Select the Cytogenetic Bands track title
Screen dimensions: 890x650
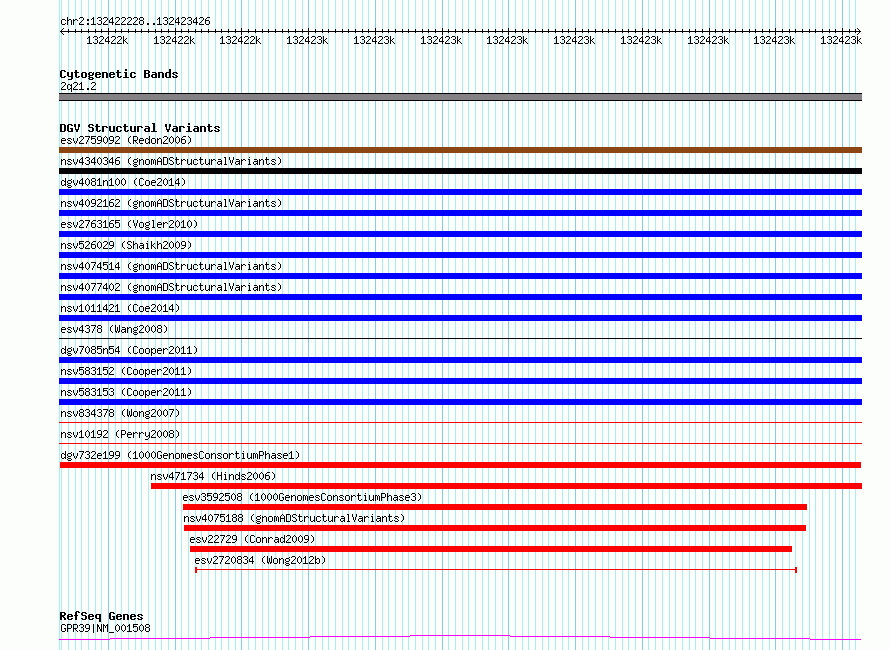pyautogui.click(x=119, y=74)
